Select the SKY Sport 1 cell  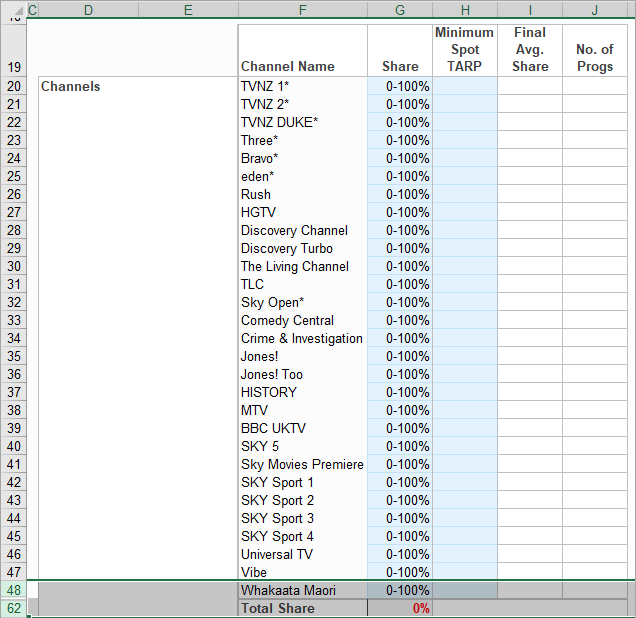(x=303, y=482)
